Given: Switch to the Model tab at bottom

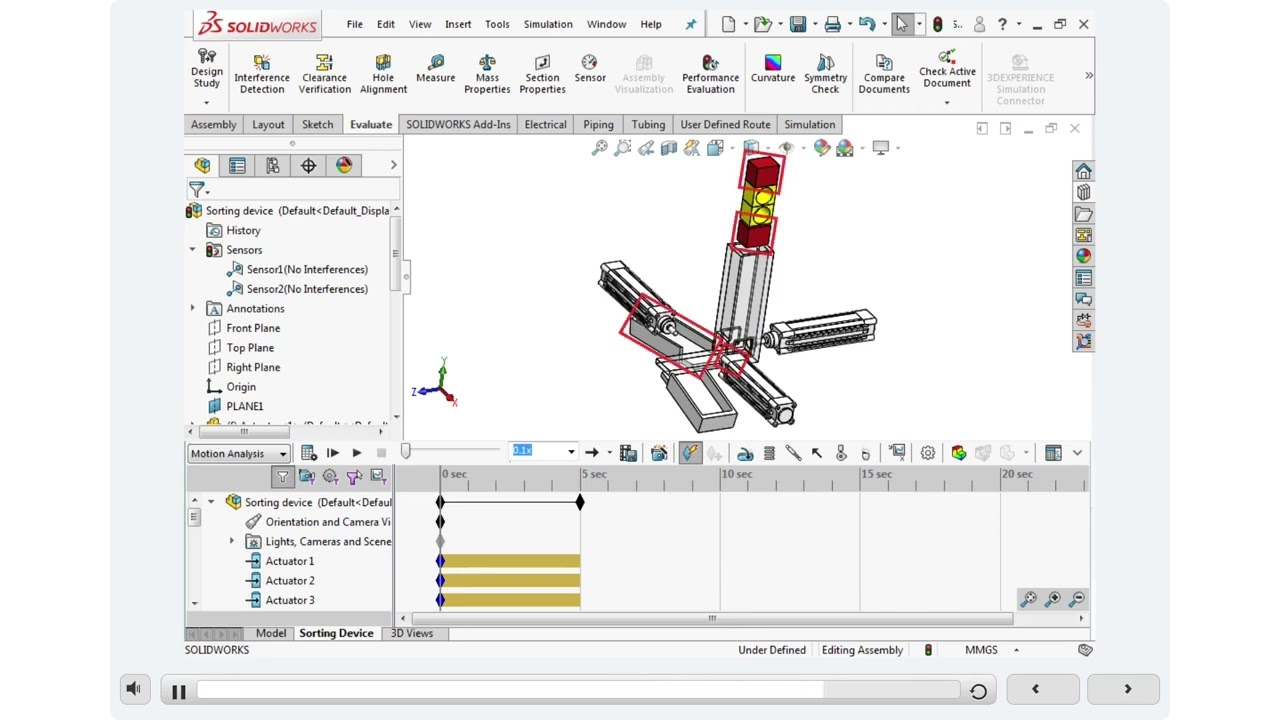Looking at the screenshot, I should [271, 633].
